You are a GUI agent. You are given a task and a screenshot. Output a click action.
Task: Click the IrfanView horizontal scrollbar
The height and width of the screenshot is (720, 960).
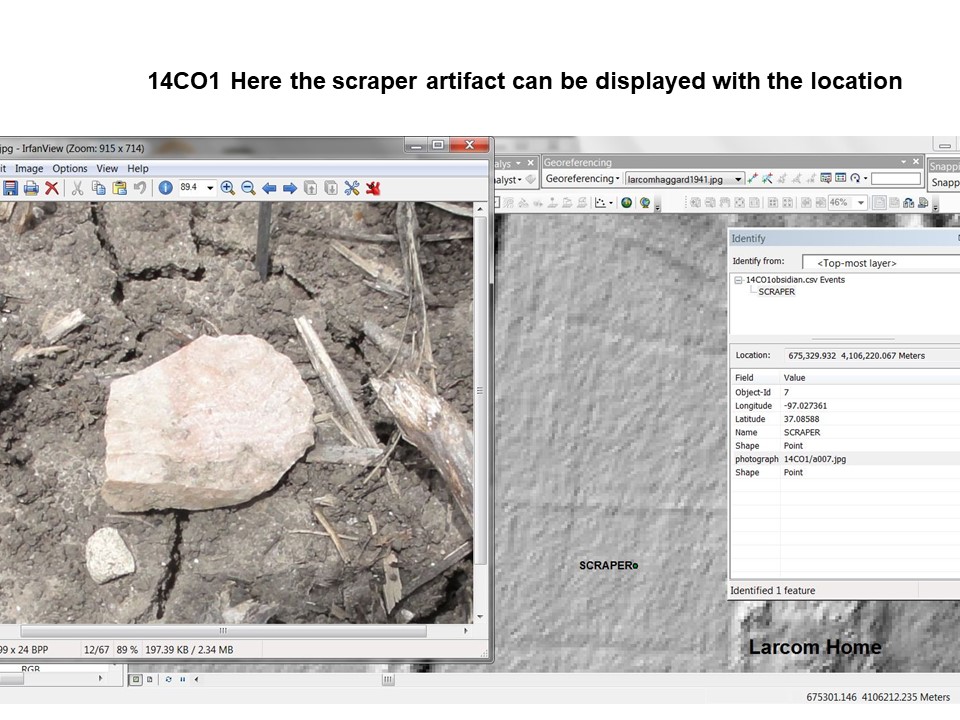point(222,632)
